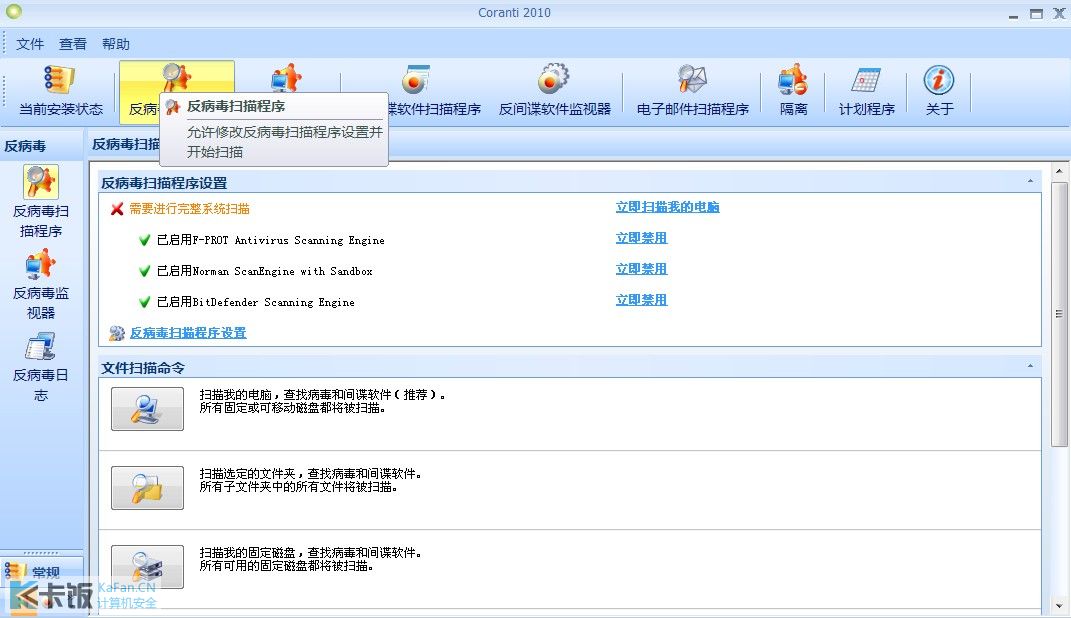Open the 隔离 quarantine toolbar icon
This screenshot has width=1071, height=618.
(x=793, y=91)
